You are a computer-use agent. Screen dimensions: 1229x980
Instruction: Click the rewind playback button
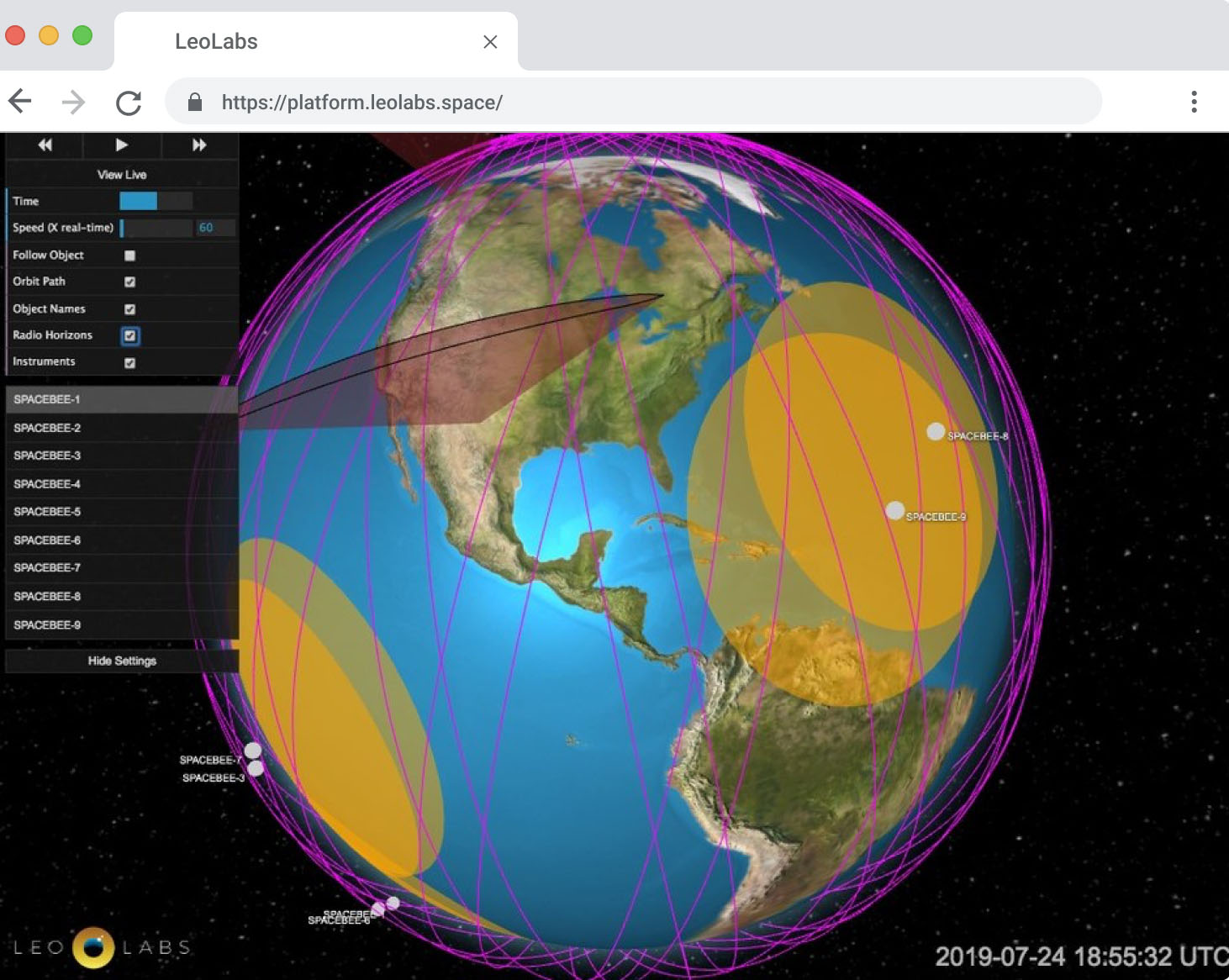coord(45,145)
